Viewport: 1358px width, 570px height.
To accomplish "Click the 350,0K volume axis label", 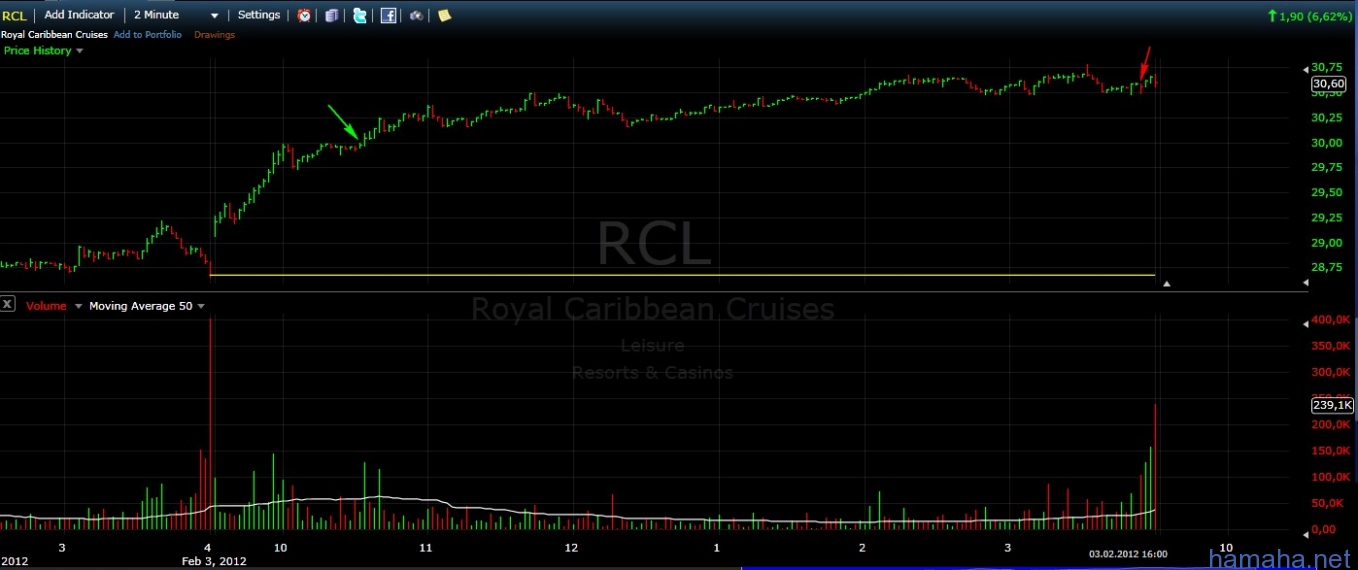I will tap(1332, 347).
